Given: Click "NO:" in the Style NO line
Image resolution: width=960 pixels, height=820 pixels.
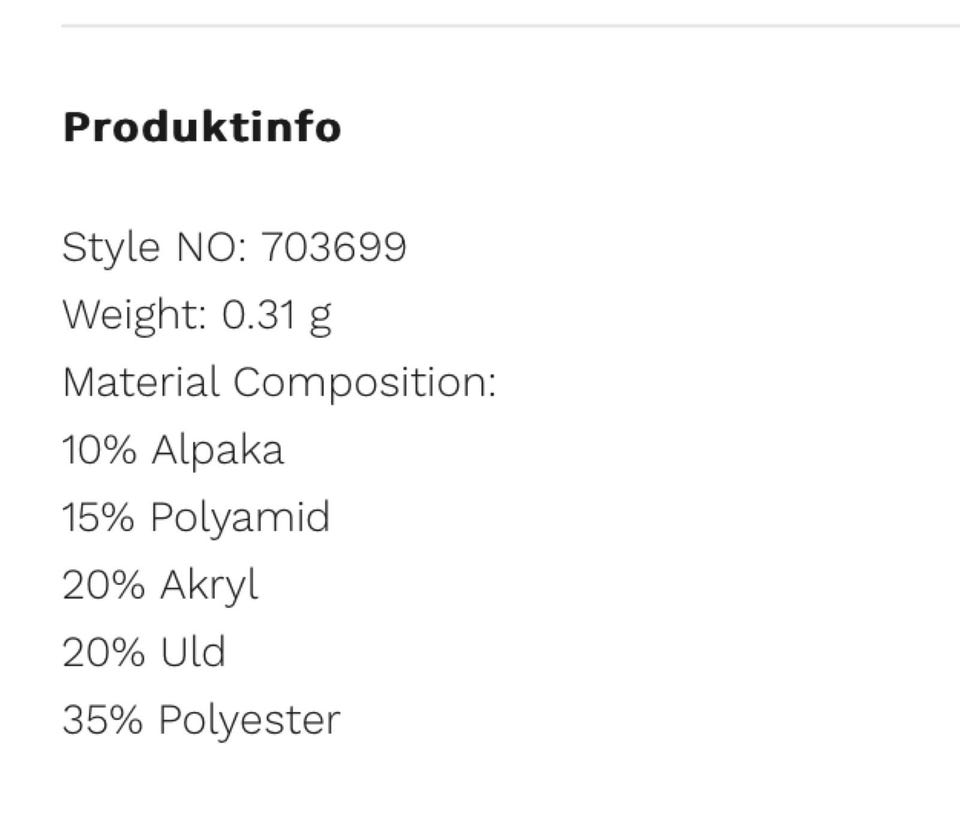Looking at the screenshot, I should [x=211, y=247].
